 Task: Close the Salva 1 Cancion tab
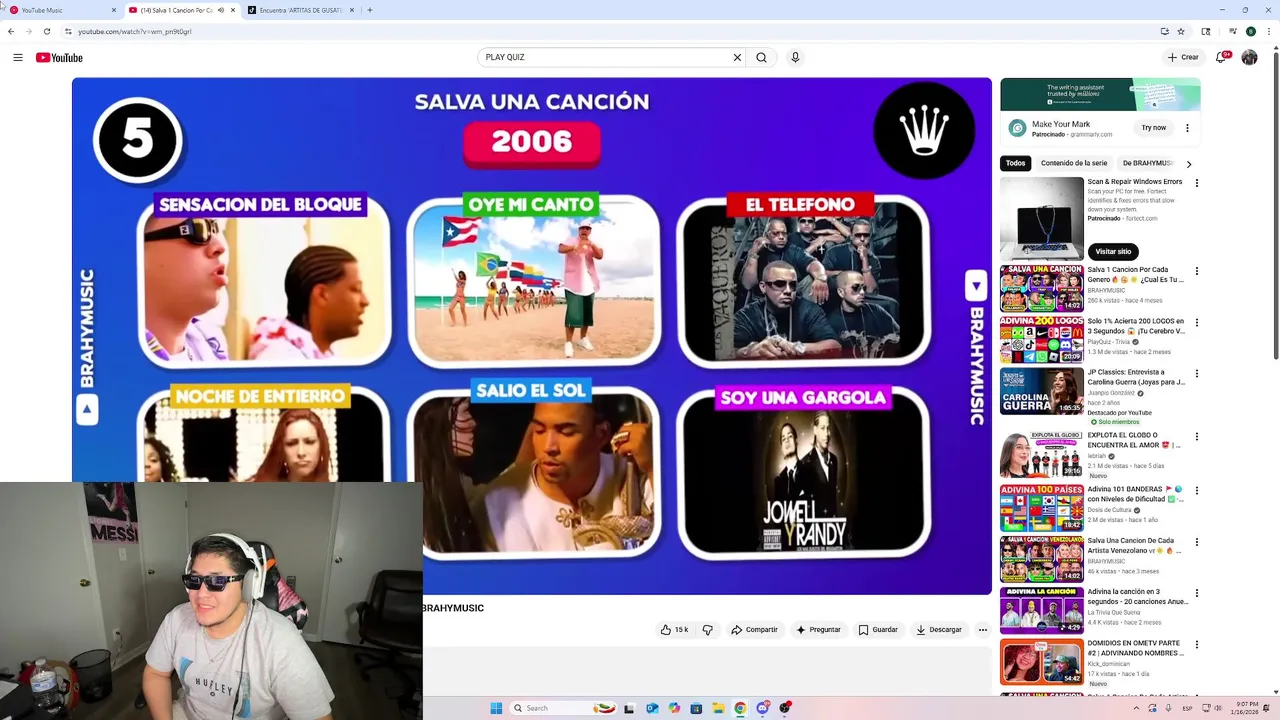click(x=233, y=10)
